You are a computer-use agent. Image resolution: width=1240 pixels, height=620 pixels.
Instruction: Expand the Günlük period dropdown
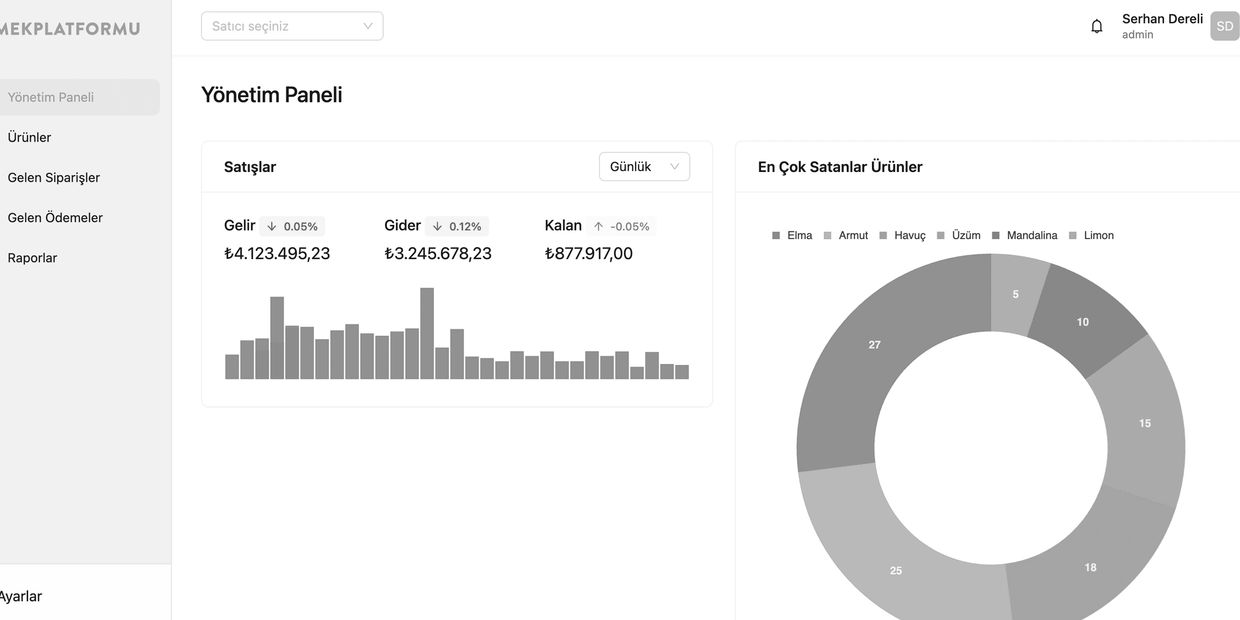(644, 167)
